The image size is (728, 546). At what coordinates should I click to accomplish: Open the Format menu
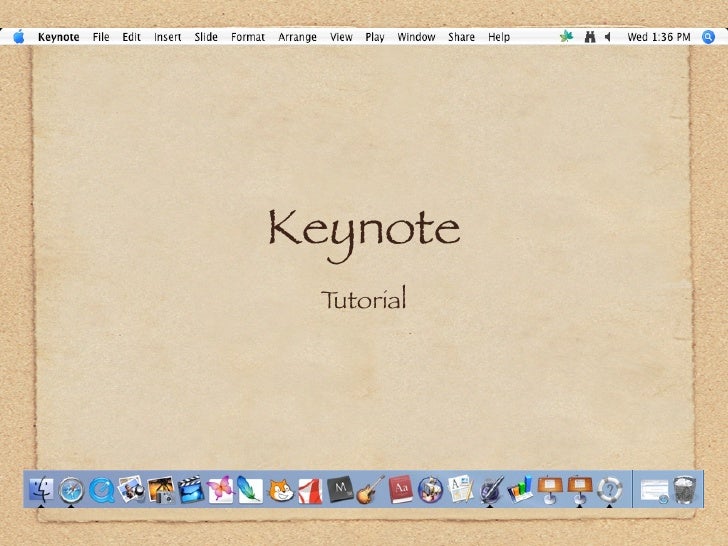point(248,37)
